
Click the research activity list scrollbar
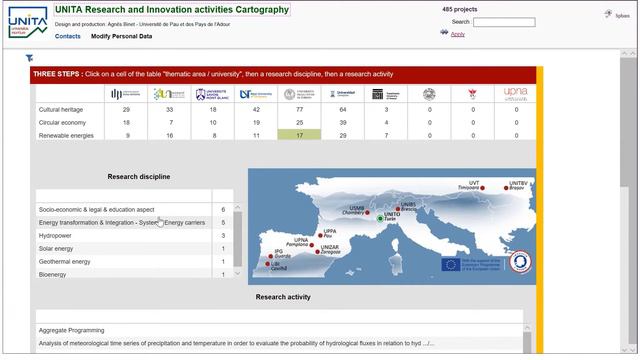tap(527, 342)
